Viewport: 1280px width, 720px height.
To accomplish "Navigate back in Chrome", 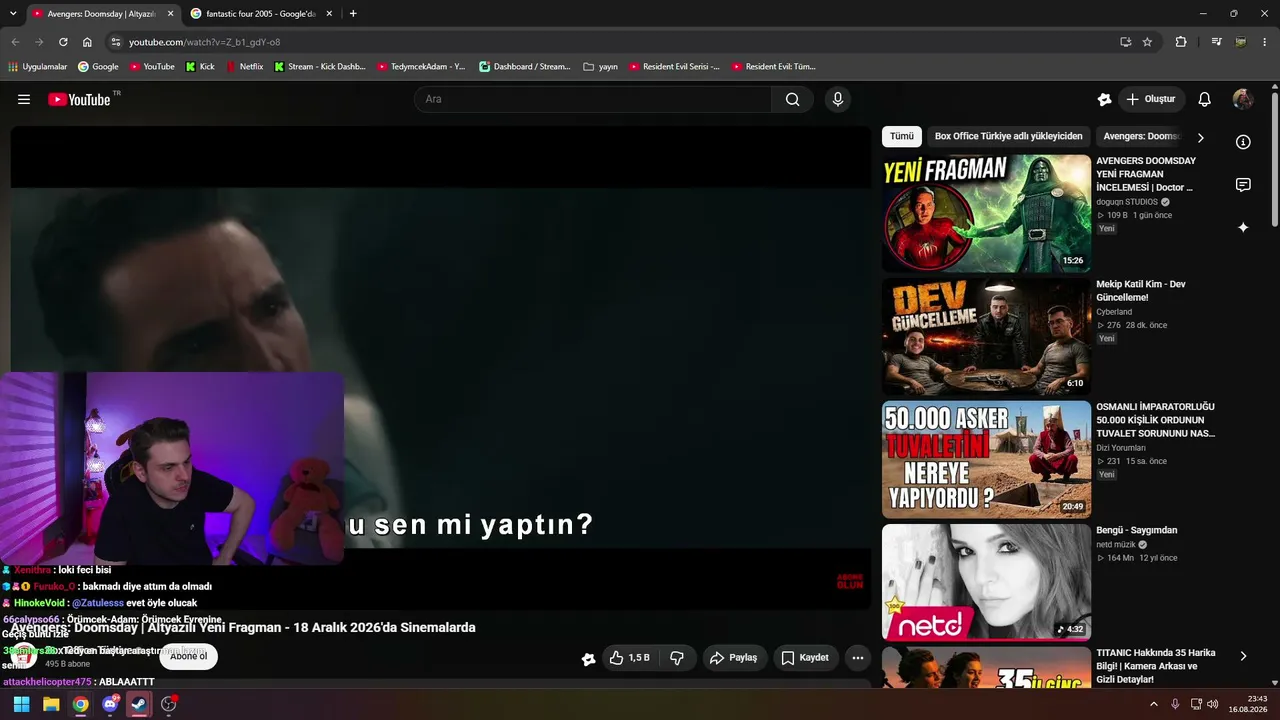I will [15, 42].
